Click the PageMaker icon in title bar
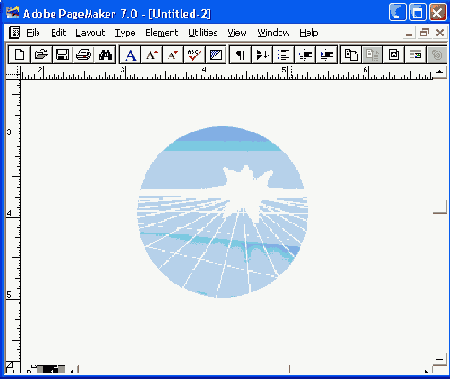 tap(12, 13)
